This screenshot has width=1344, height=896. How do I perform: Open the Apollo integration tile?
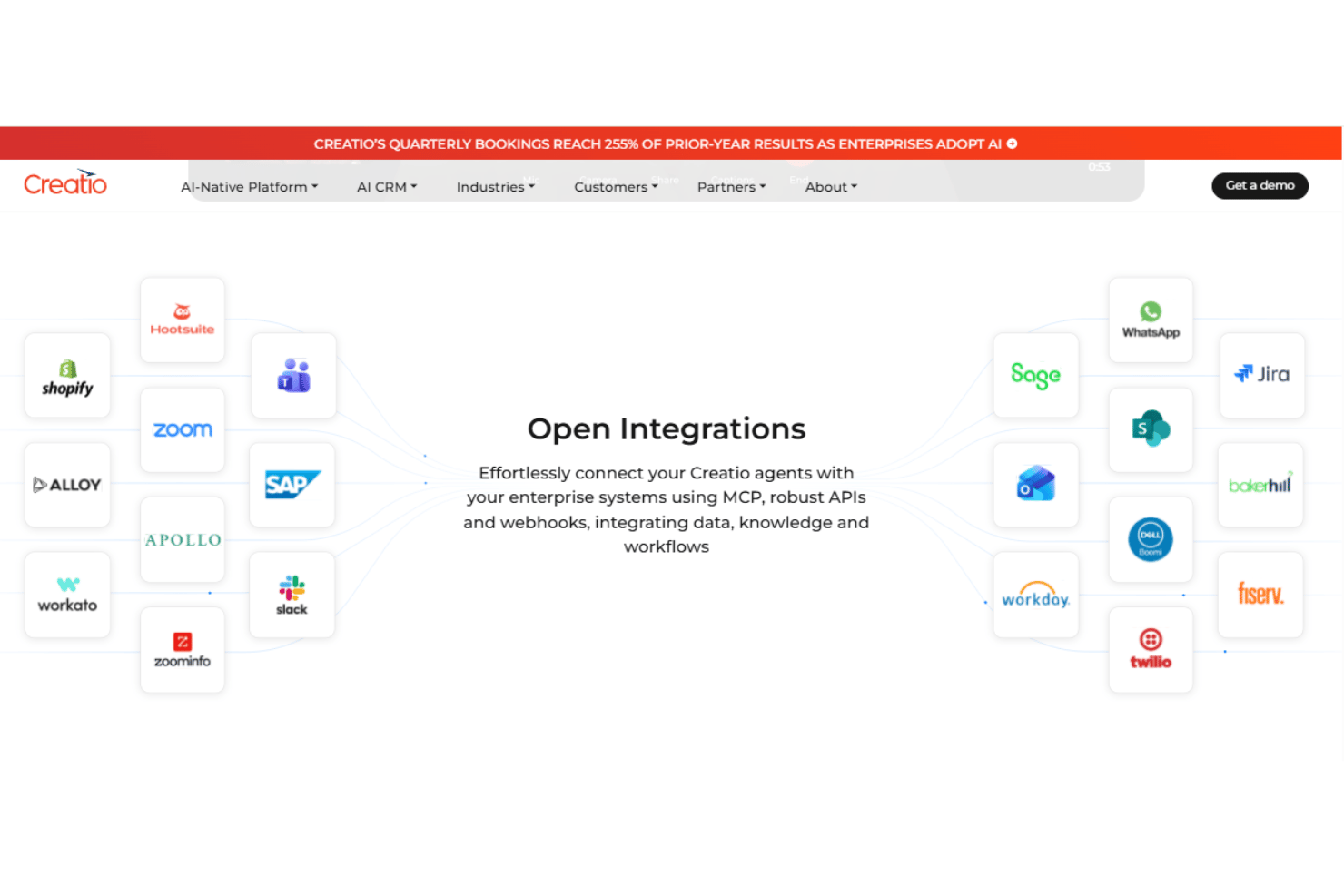coord(183,540)
